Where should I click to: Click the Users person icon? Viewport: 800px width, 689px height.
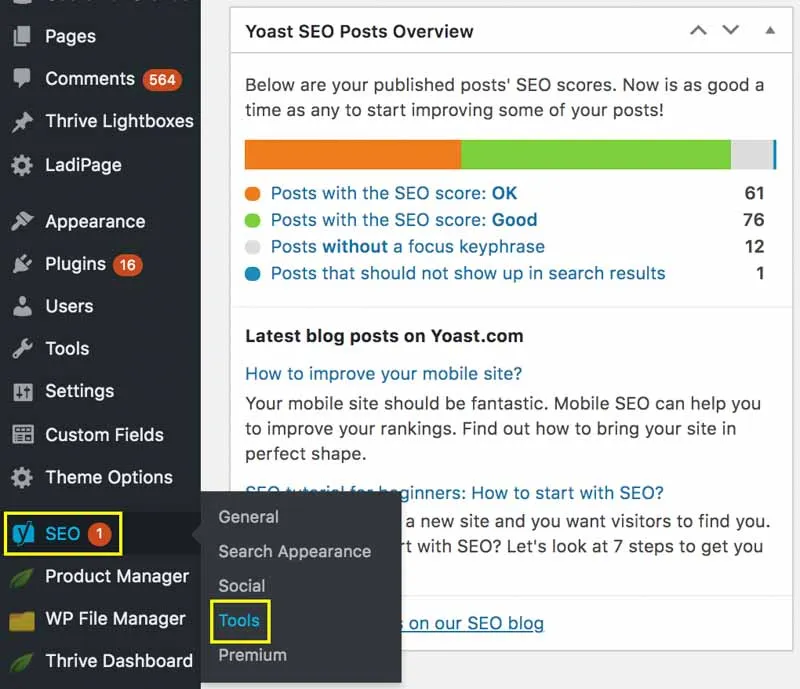point(22,306)
